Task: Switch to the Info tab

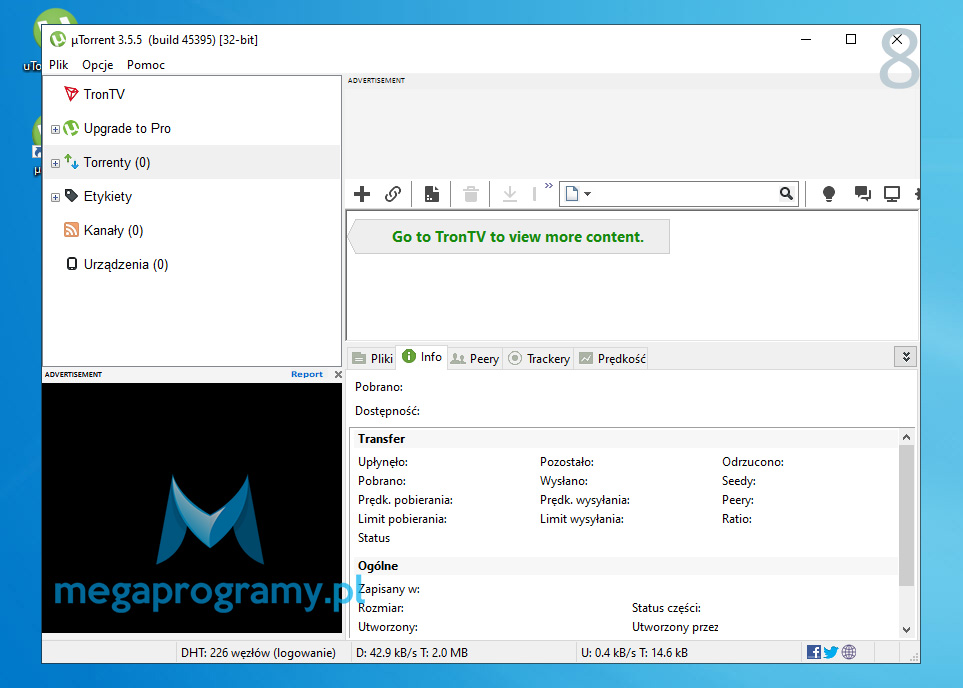Action: (x=422, y=357)
